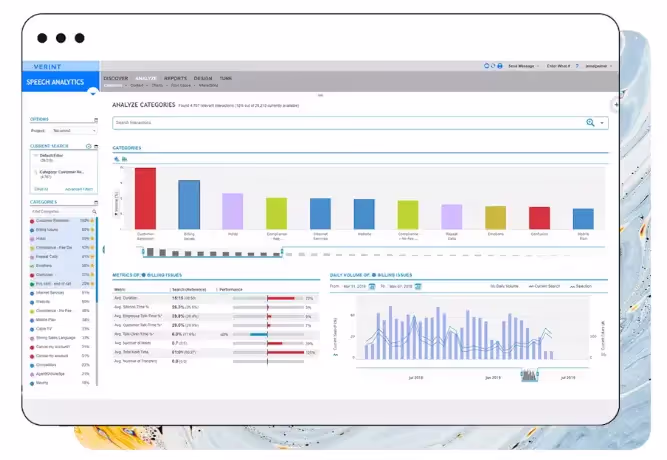667x460 pixels.
Task: Click the right handle of the categories range slider
Action: click(282, 252)
